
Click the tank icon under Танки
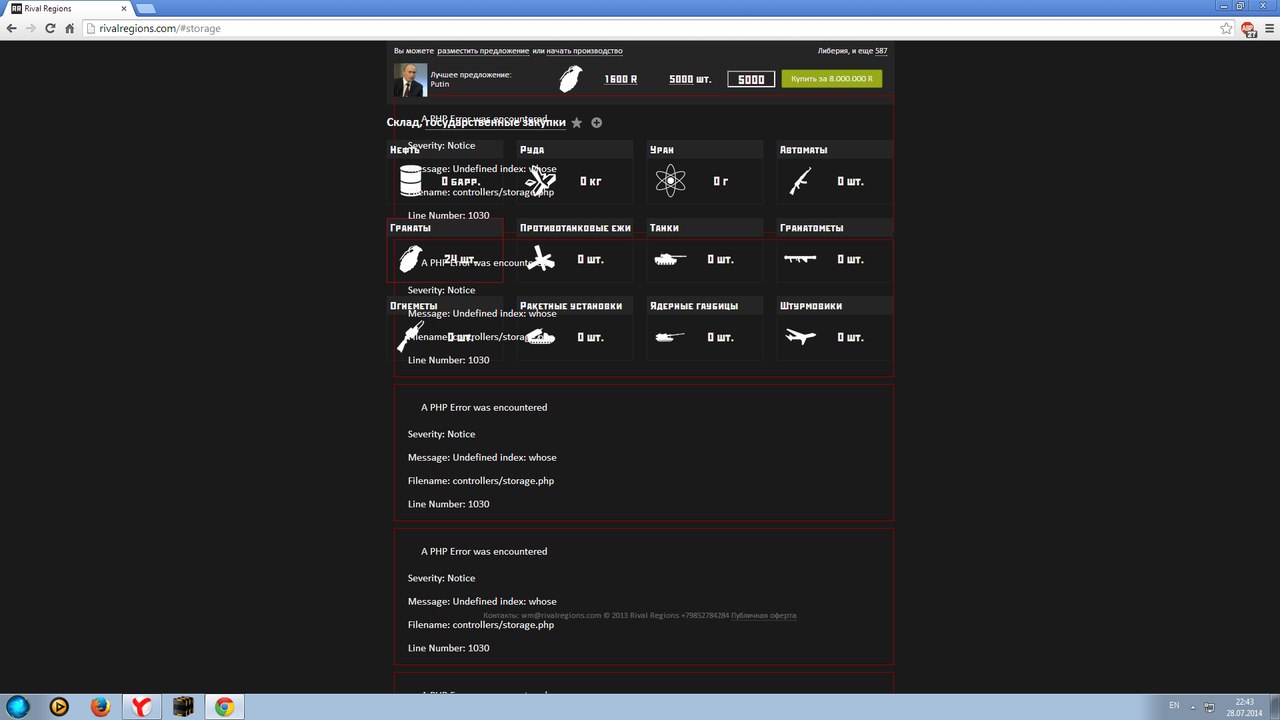pyautogui.click(x=670, y=259)
